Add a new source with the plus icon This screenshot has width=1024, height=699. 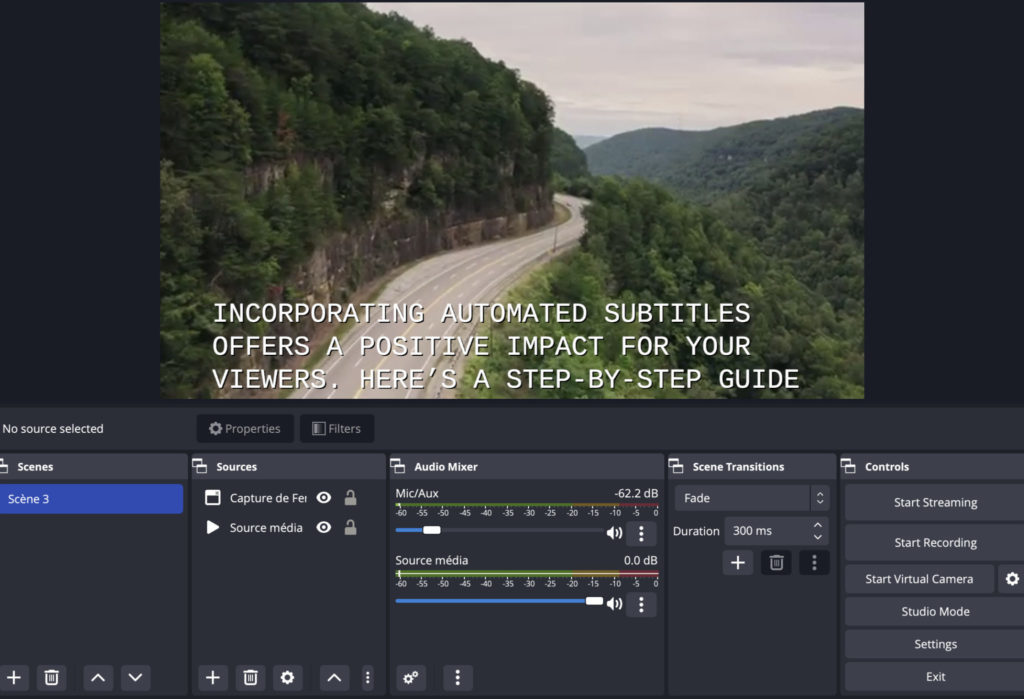point(213,678)
